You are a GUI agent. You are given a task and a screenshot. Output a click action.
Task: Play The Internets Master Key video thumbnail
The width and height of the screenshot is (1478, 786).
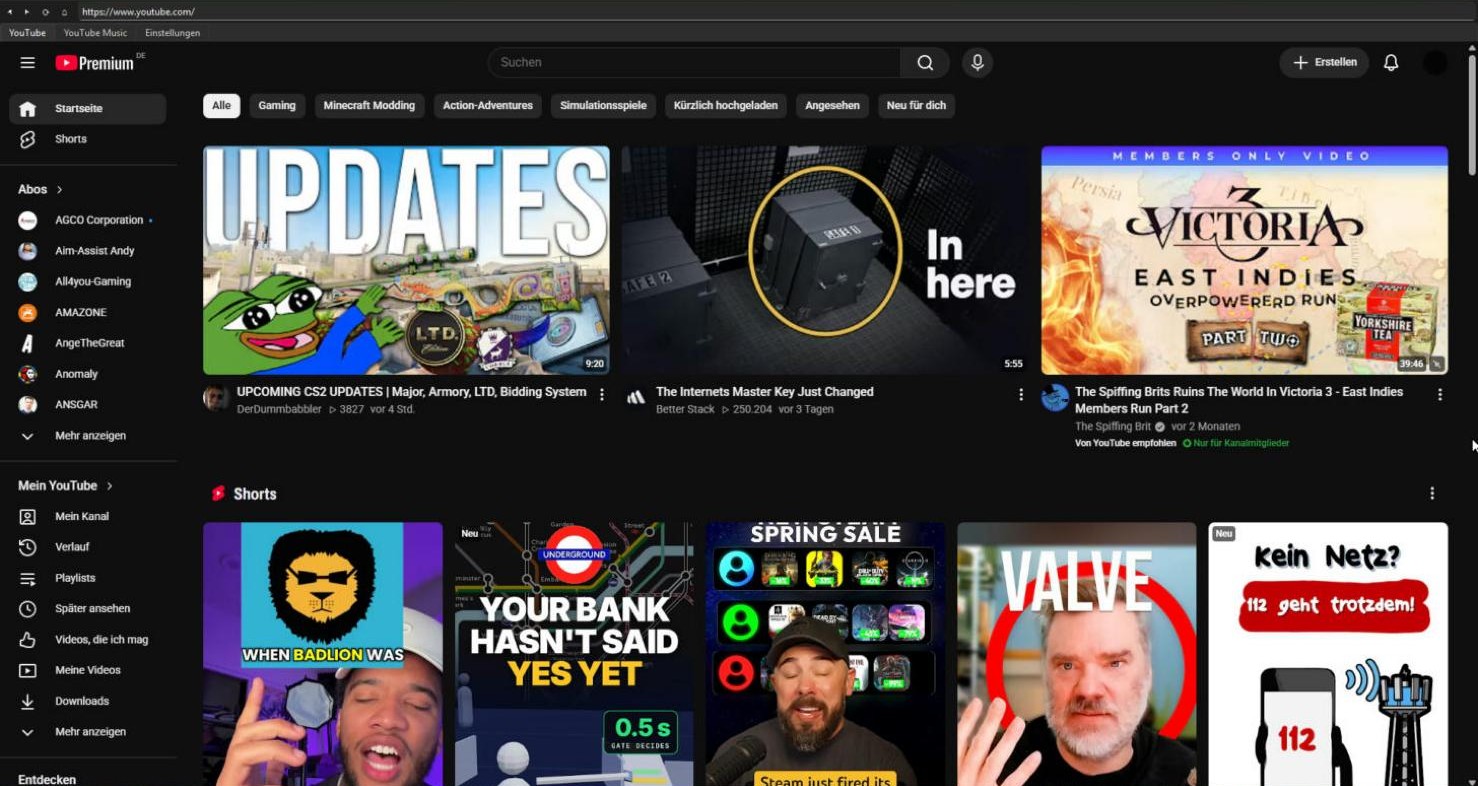825,260
